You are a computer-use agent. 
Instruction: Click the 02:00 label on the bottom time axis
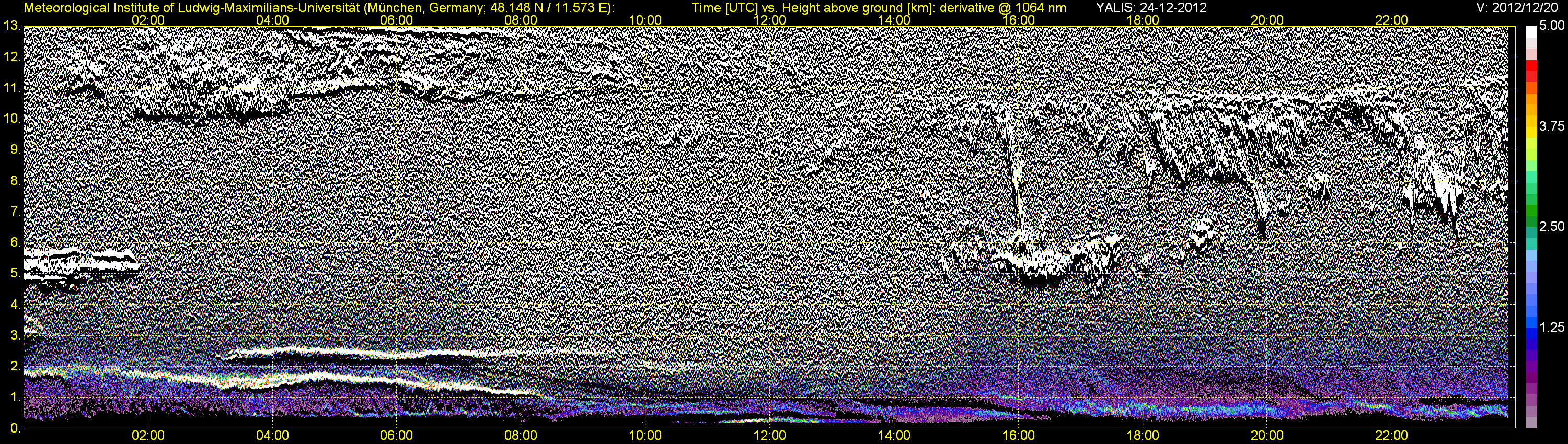click(x=148, y=436)
